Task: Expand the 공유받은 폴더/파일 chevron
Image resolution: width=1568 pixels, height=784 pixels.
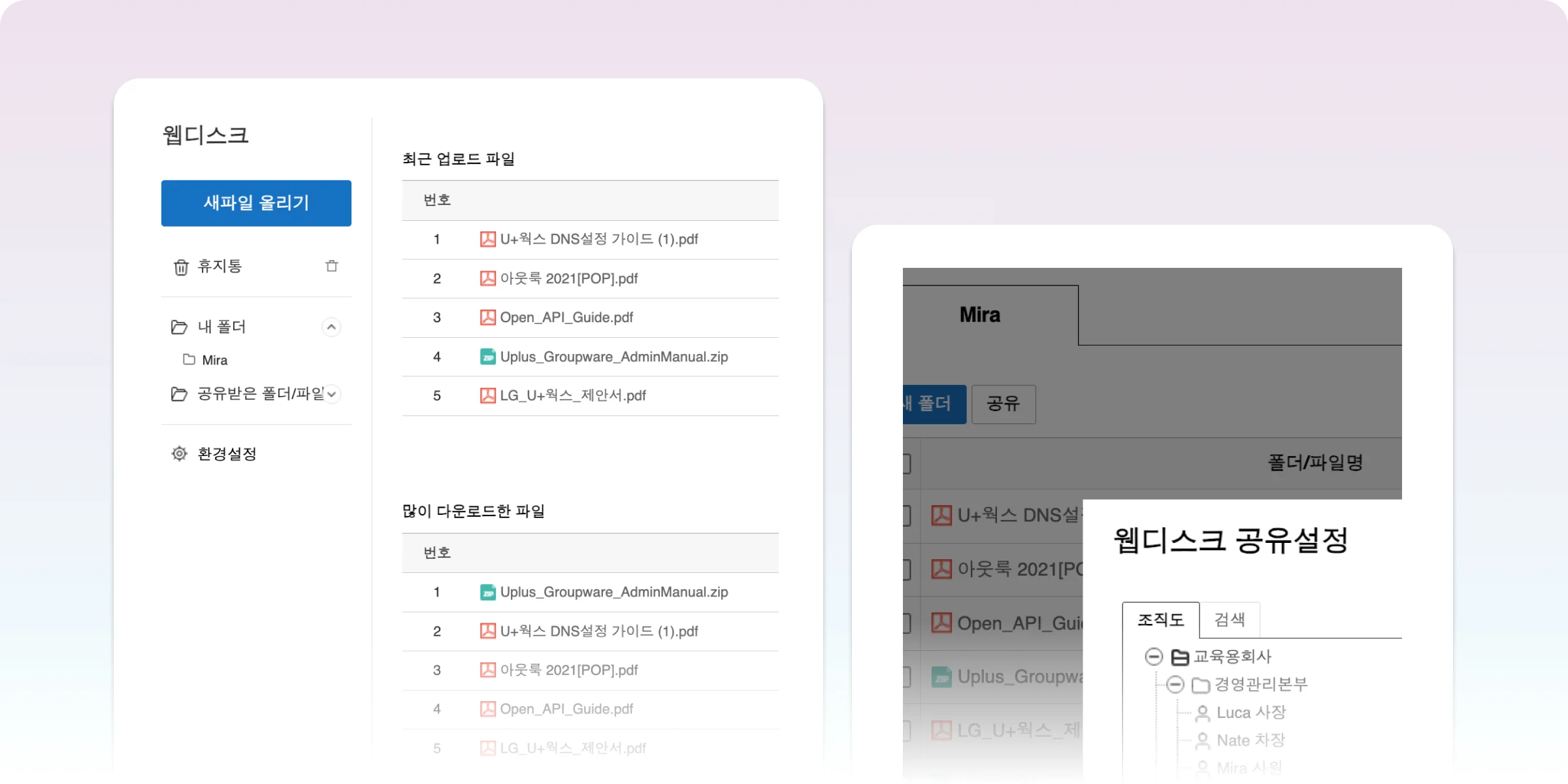Action: [331, 394]
